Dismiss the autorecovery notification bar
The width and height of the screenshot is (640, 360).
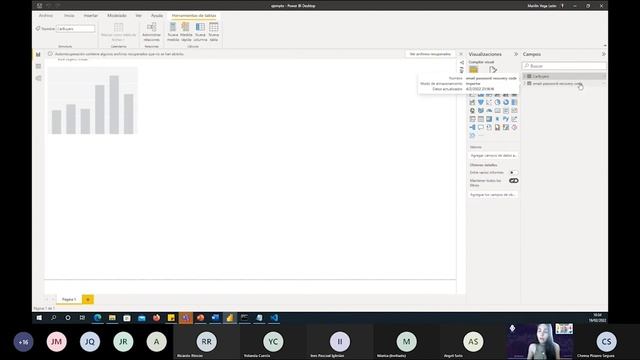tap(461, 54)
